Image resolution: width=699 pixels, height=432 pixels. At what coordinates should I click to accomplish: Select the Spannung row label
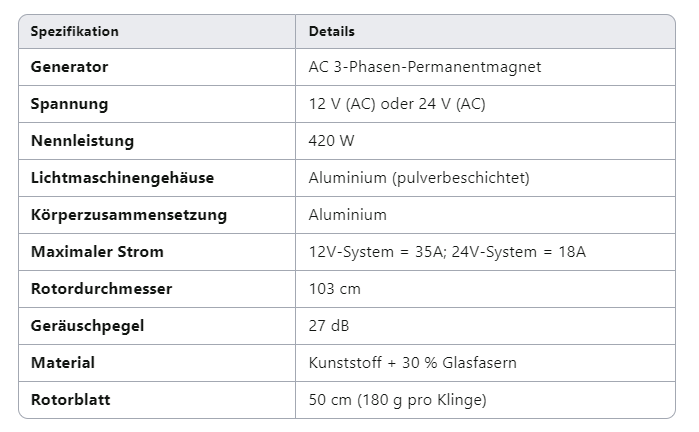69,104
